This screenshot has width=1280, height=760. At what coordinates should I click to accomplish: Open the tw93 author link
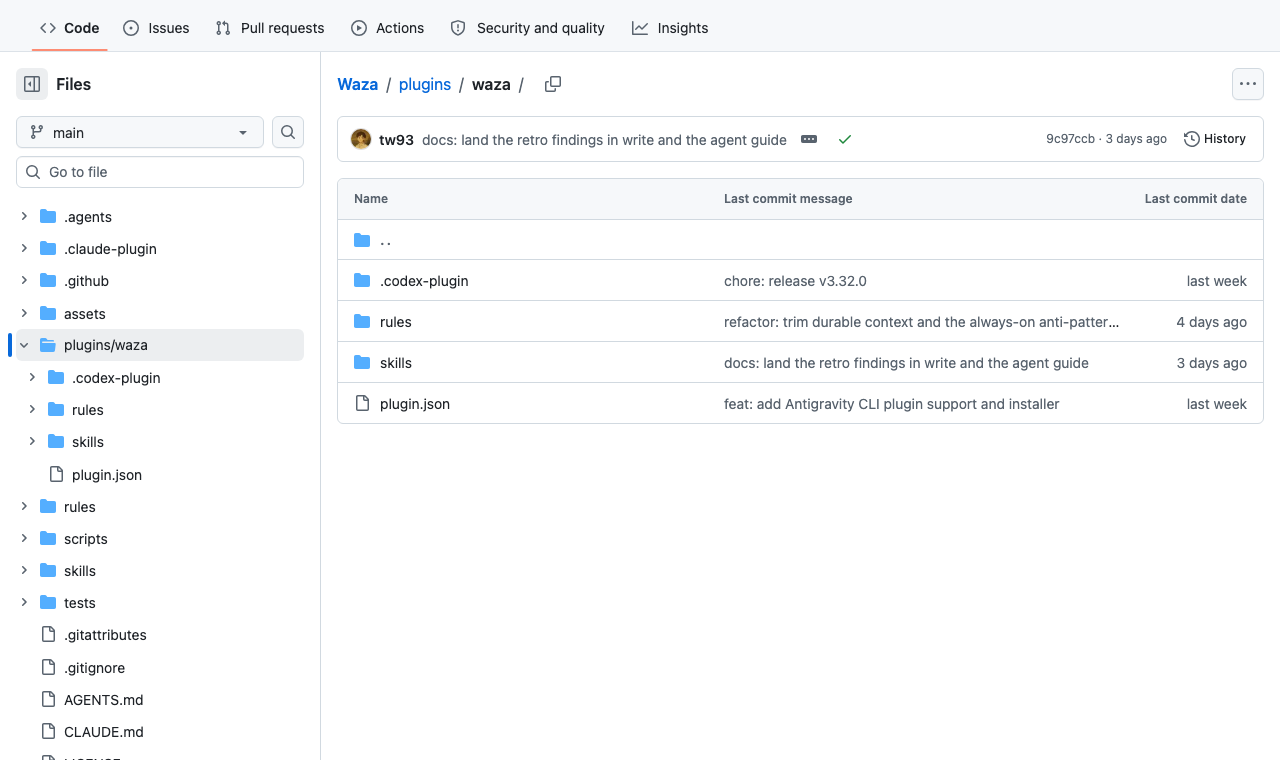point(396,140)
